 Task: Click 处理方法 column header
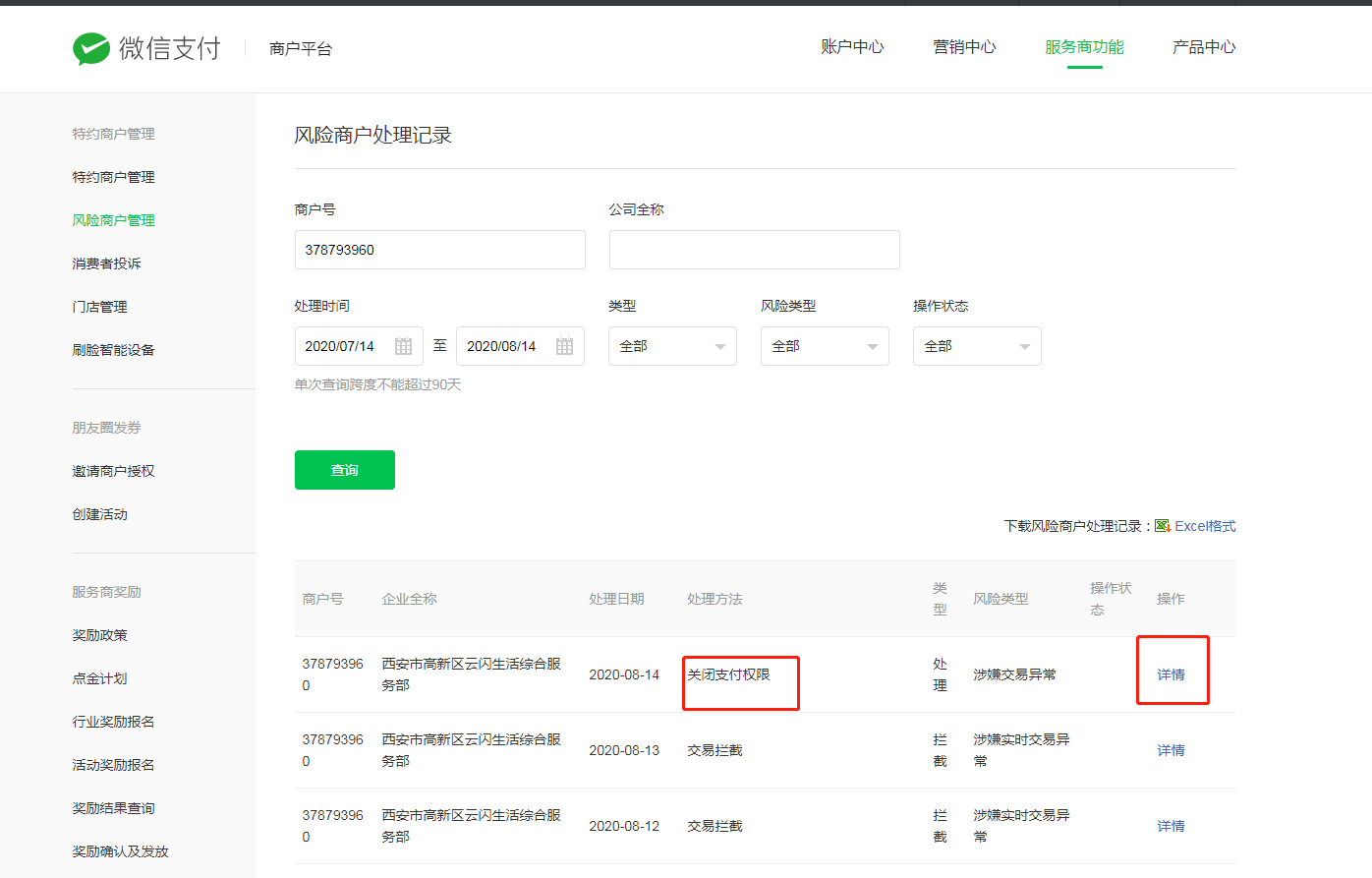click(715, 599)
